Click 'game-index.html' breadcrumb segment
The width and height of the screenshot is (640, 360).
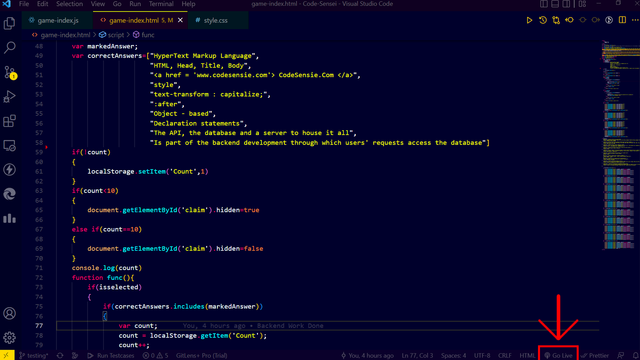pyautogui.click(x=65, y=35)
